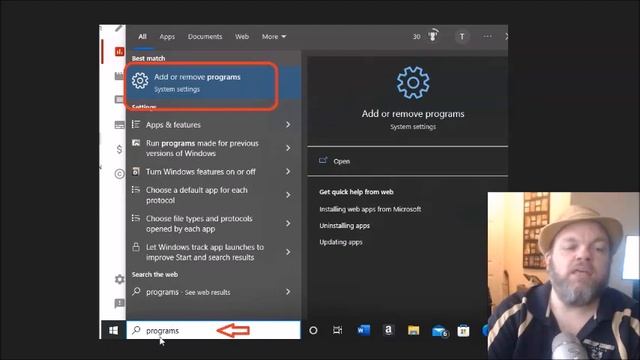Viewport: 640px width, 360px height.
Task: Click the Cortana circle taskbar icon
Action: pyautogui.click(x=313, y=330)
